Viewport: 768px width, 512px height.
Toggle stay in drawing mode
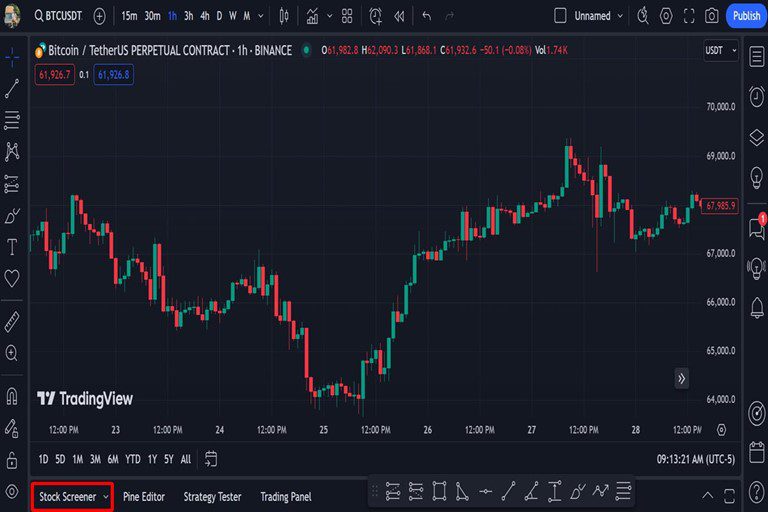click(12, 428)
